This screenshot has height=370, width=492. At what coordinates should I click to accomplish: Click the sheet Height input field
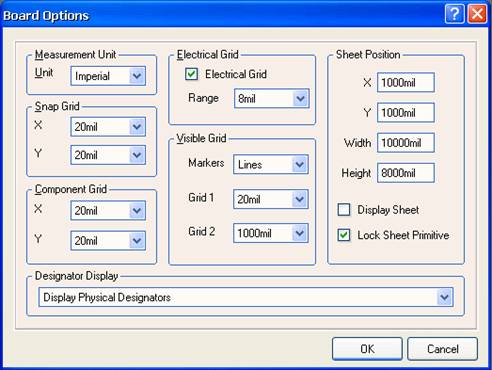click(x=406, y=173)
